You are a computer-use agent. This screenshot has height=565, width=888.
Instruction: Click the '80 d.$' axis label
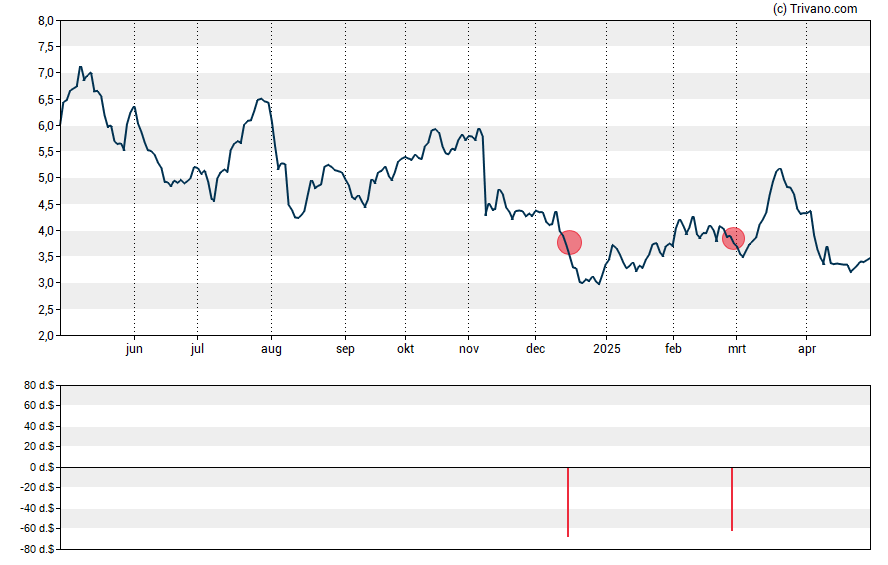pyautogui.click(x=39, y=386)
